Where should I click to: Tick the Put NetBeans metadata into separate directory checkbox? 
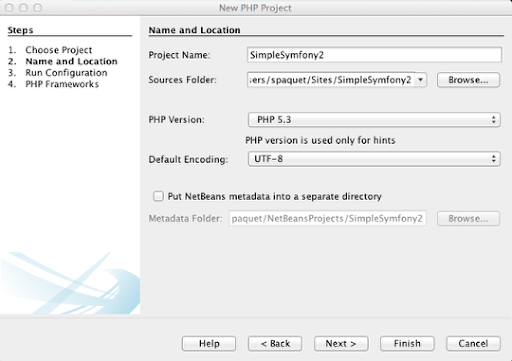point(158,196)
